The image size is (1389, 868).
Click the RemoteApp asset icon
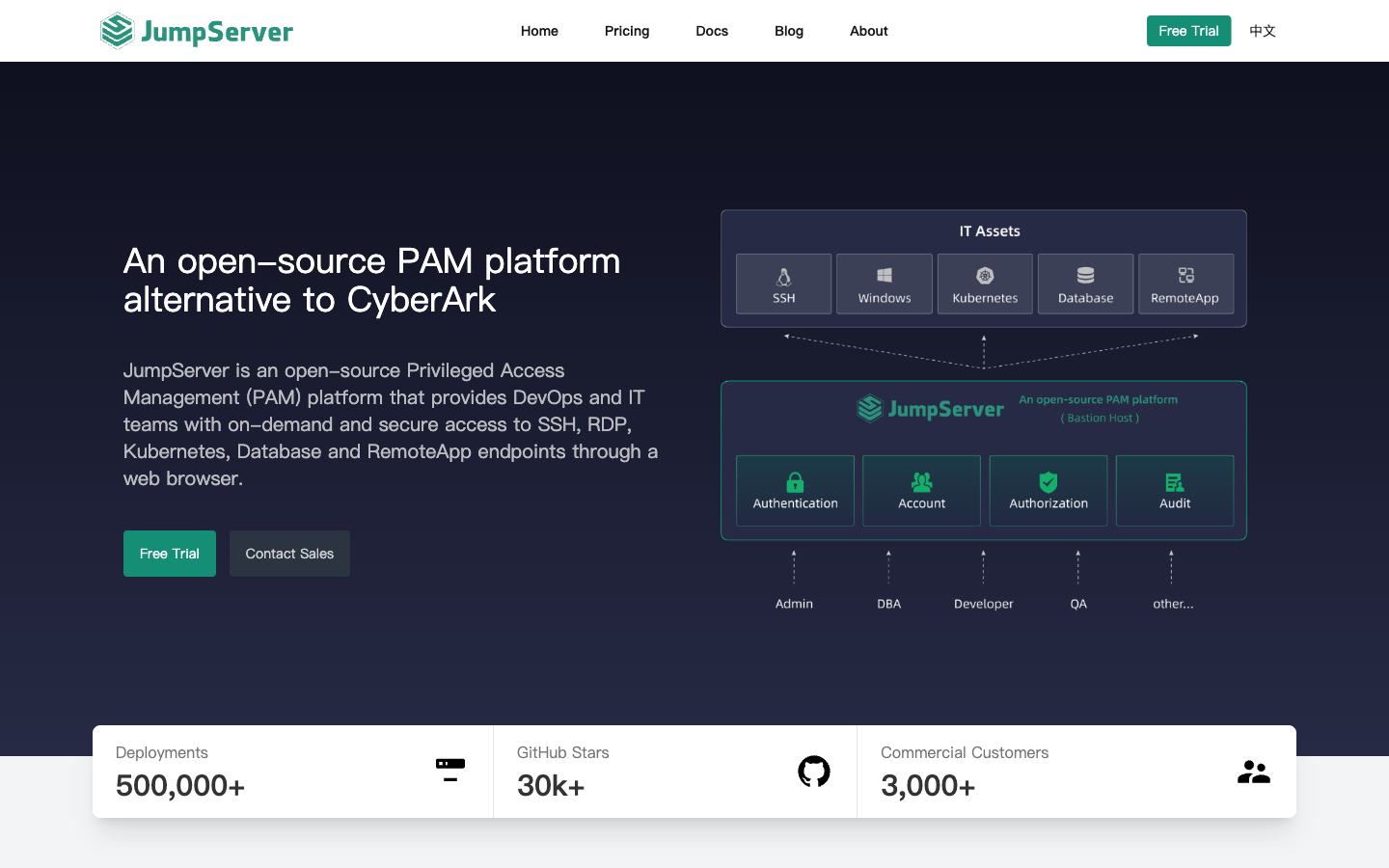coord(1185,276)
